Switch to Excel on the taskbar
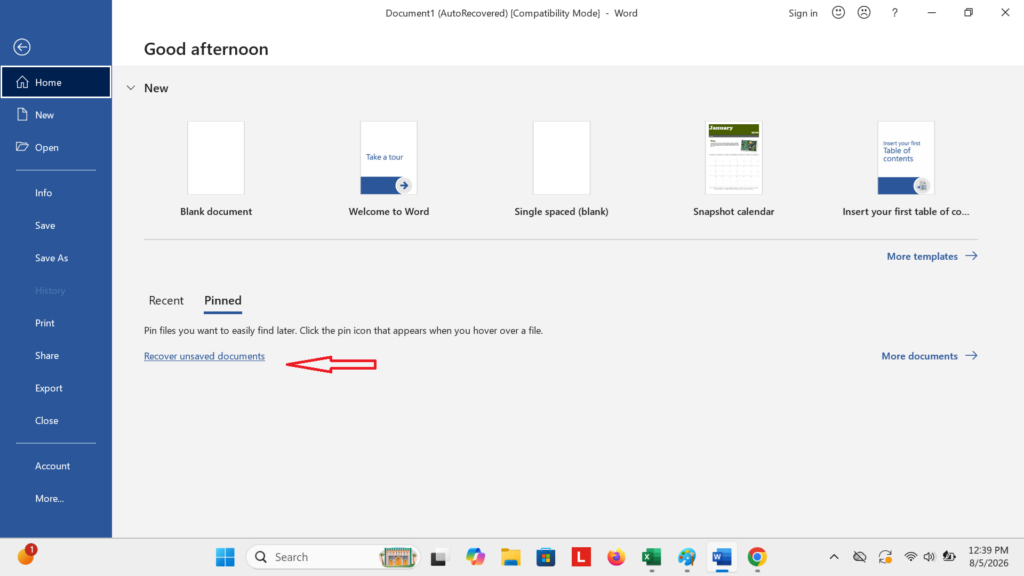Image resolution: width=1024 pixels, height=576 pixels. 651,557
